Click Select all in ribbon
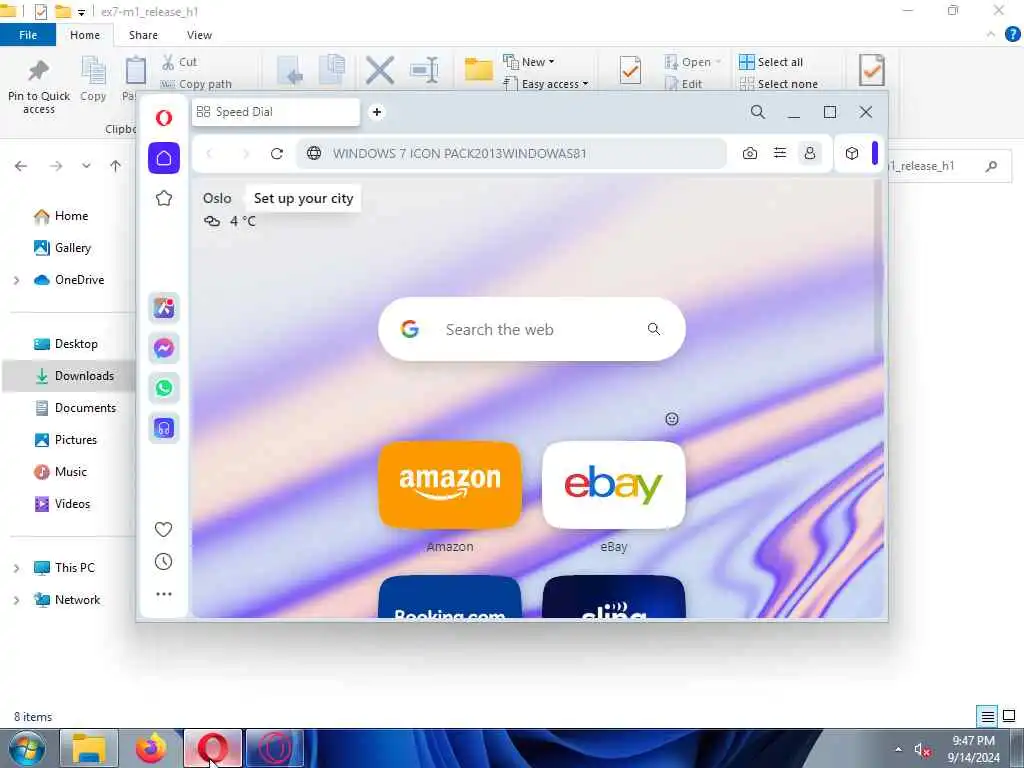Image resolution: width=1024 pixels, height=768 pixels. 771,62
